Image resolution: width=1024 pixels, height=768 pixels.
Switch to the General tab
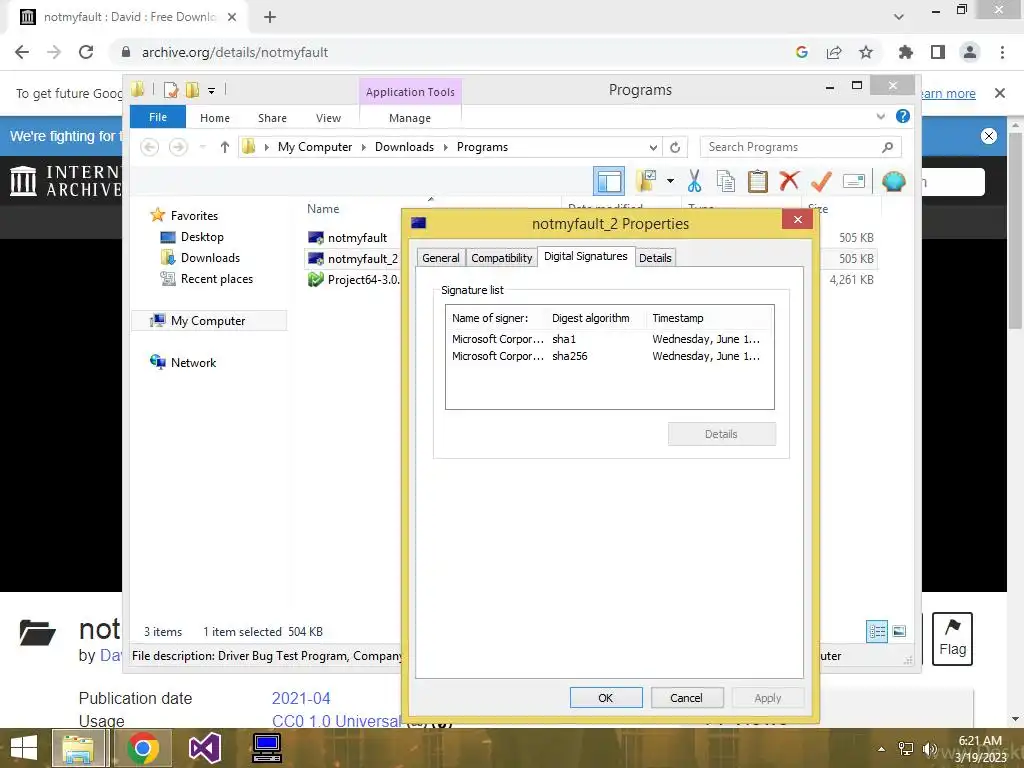pyautogui.click(x=440, y=258)
